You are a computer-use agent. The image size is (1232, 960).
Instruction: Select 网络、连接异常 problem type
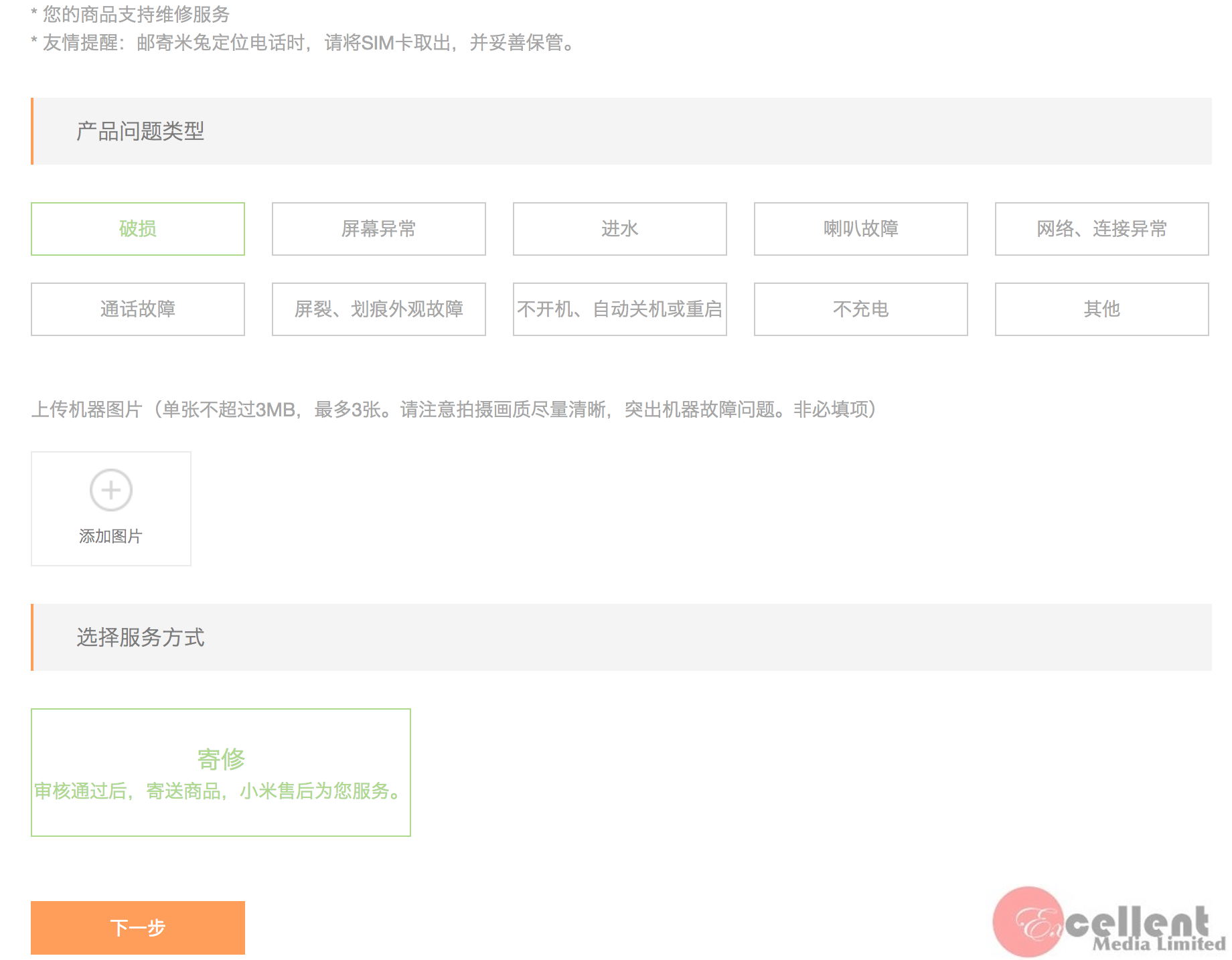pyautogui.click(x=1101, y=229)
